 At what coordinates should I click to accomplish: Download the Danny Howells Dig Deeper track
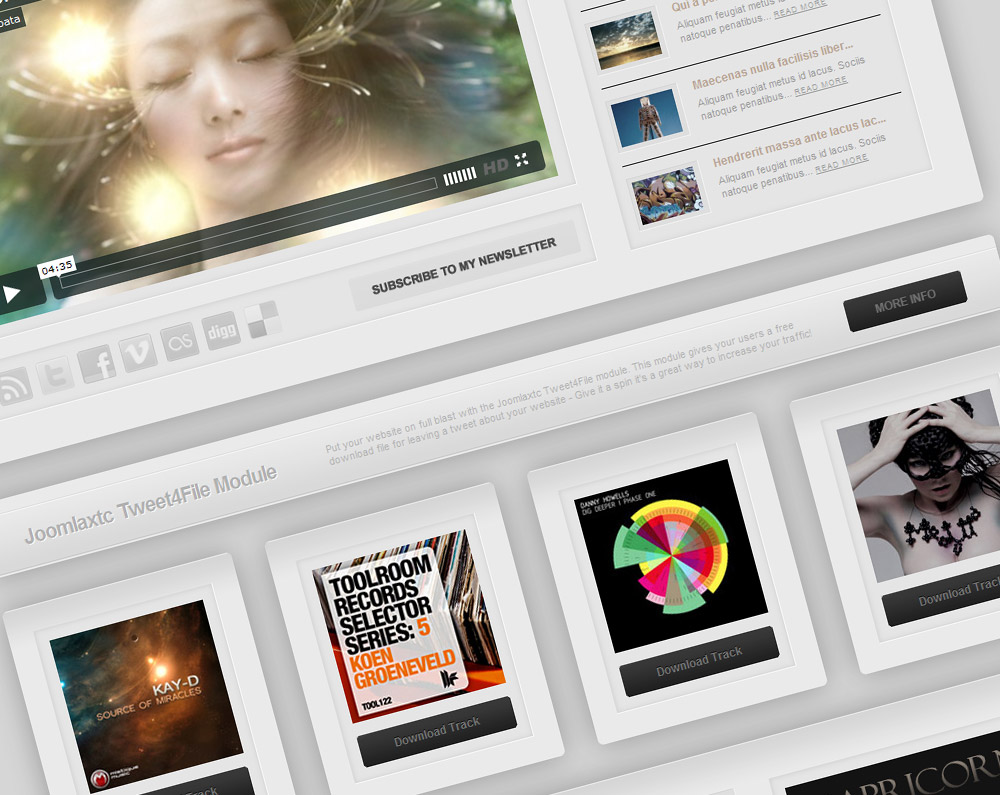699,661
